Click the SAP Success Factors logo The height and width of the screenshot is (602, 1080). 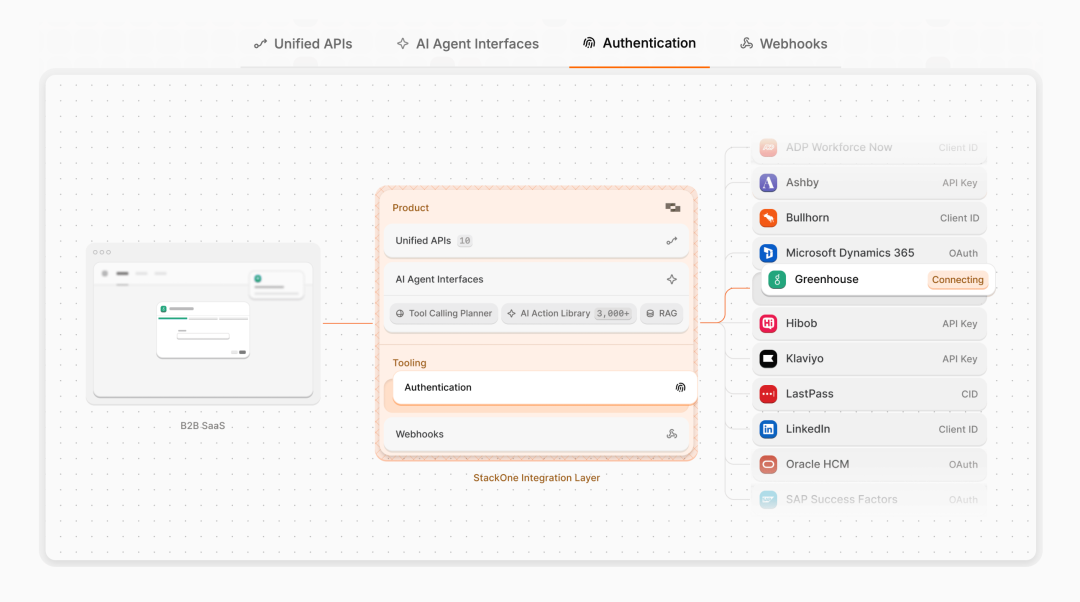tap(768, 499)
